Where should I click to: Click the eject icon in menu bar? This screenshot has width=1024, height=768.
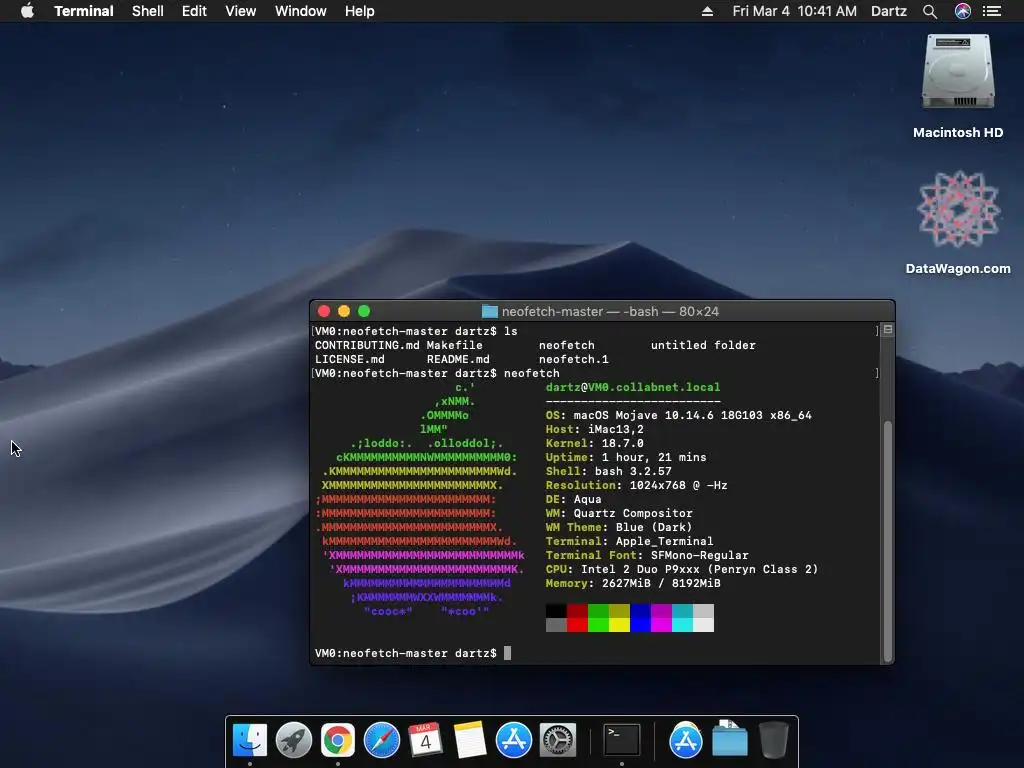pos(707,11)
